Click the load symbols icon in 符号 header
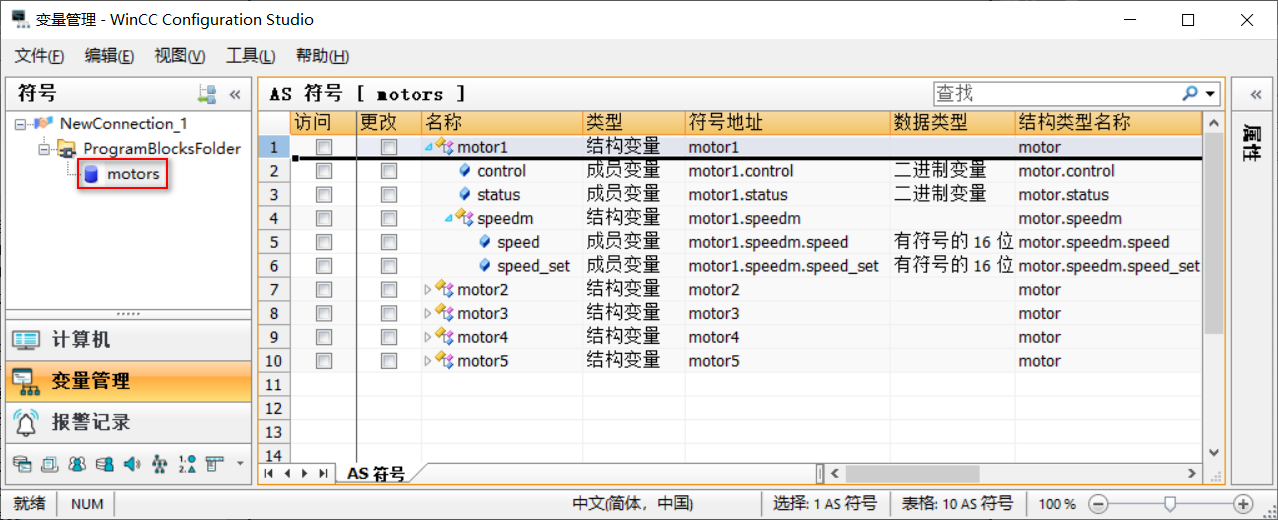This screenshot has height=520, width=1278. [x=207, y=94]
